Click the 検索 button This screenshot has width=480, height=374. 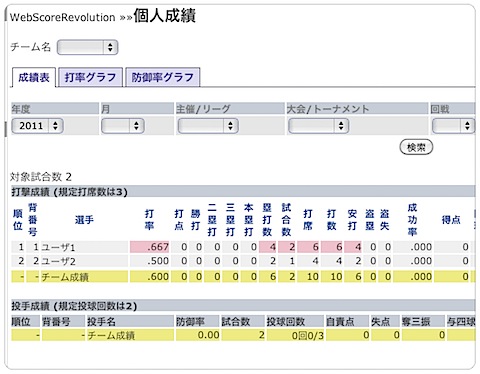click(416, 147)
